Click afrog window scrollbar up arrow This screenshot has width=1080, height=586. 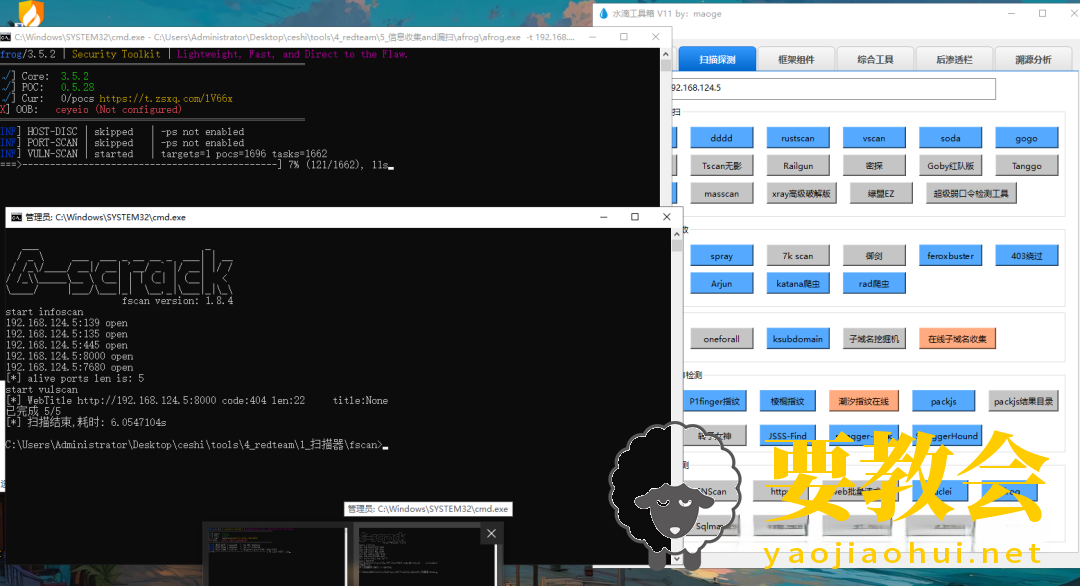click(665, 54)
